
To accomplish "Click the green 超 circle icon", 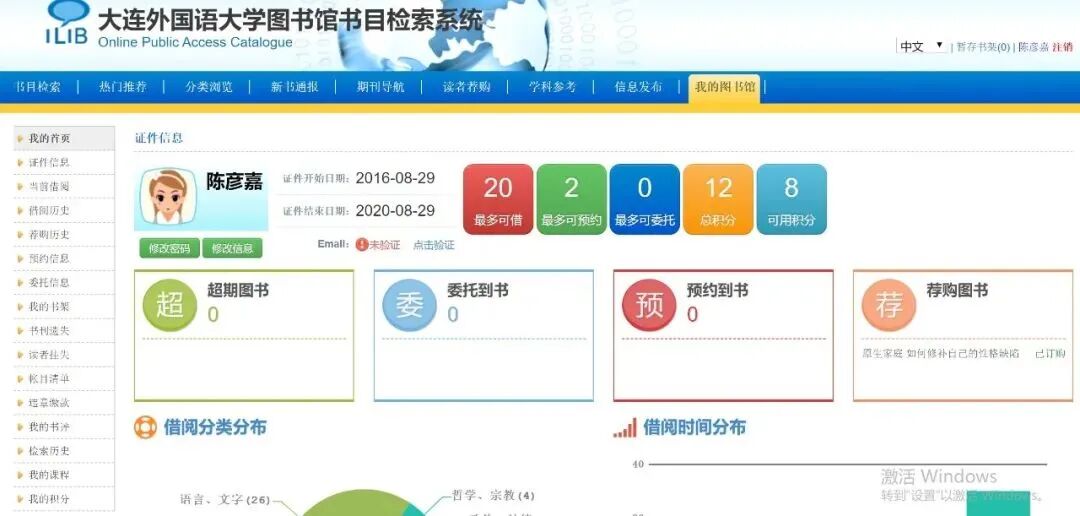I will (169, 305).
